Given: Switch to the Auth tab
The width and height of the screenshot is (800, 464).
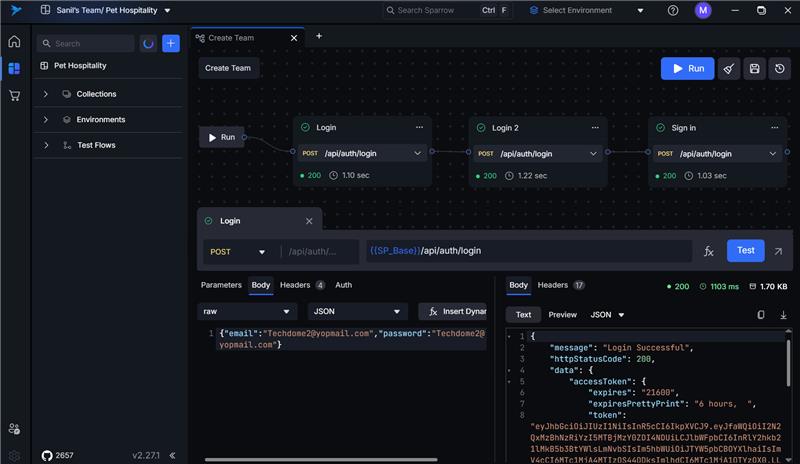Looking at the screenshot, I should tap(343, 285).
